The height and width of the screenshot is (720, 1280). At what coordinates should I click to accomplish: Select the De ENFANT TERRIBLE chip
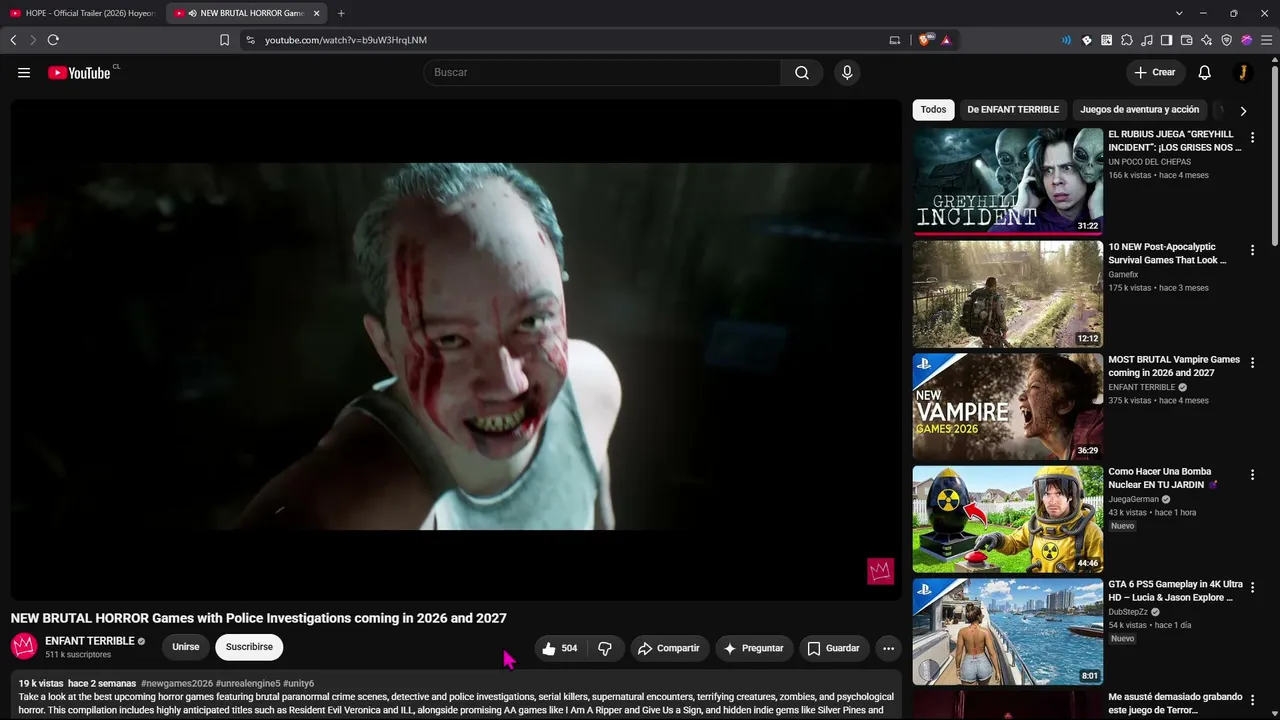pos(1013,110)
